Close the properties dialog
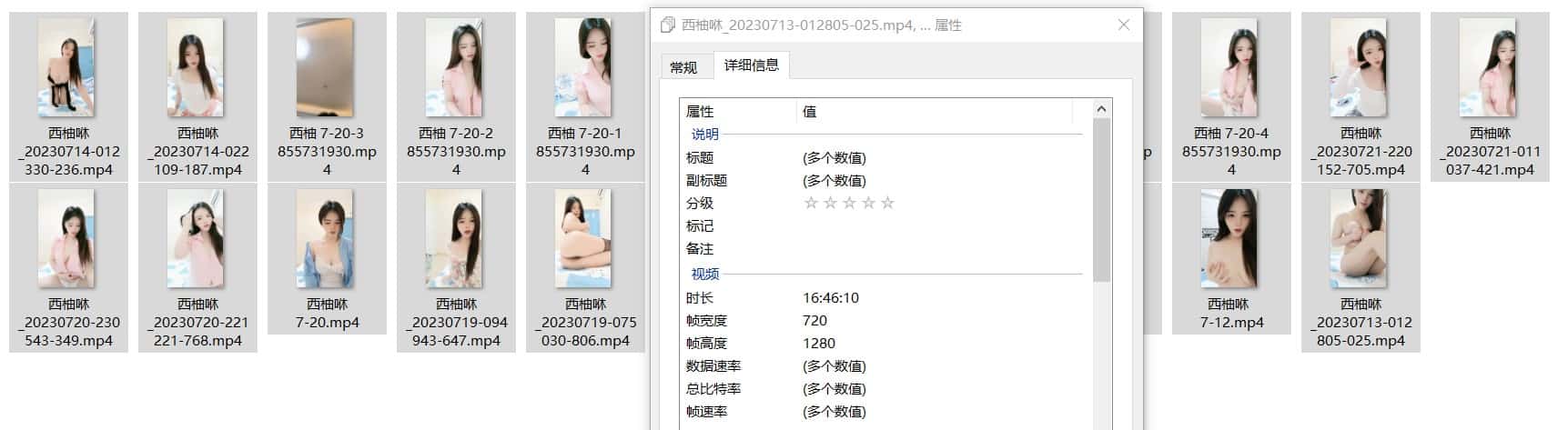The height and width of the screenshot is (430, 1568). [x=1124, y=25]
